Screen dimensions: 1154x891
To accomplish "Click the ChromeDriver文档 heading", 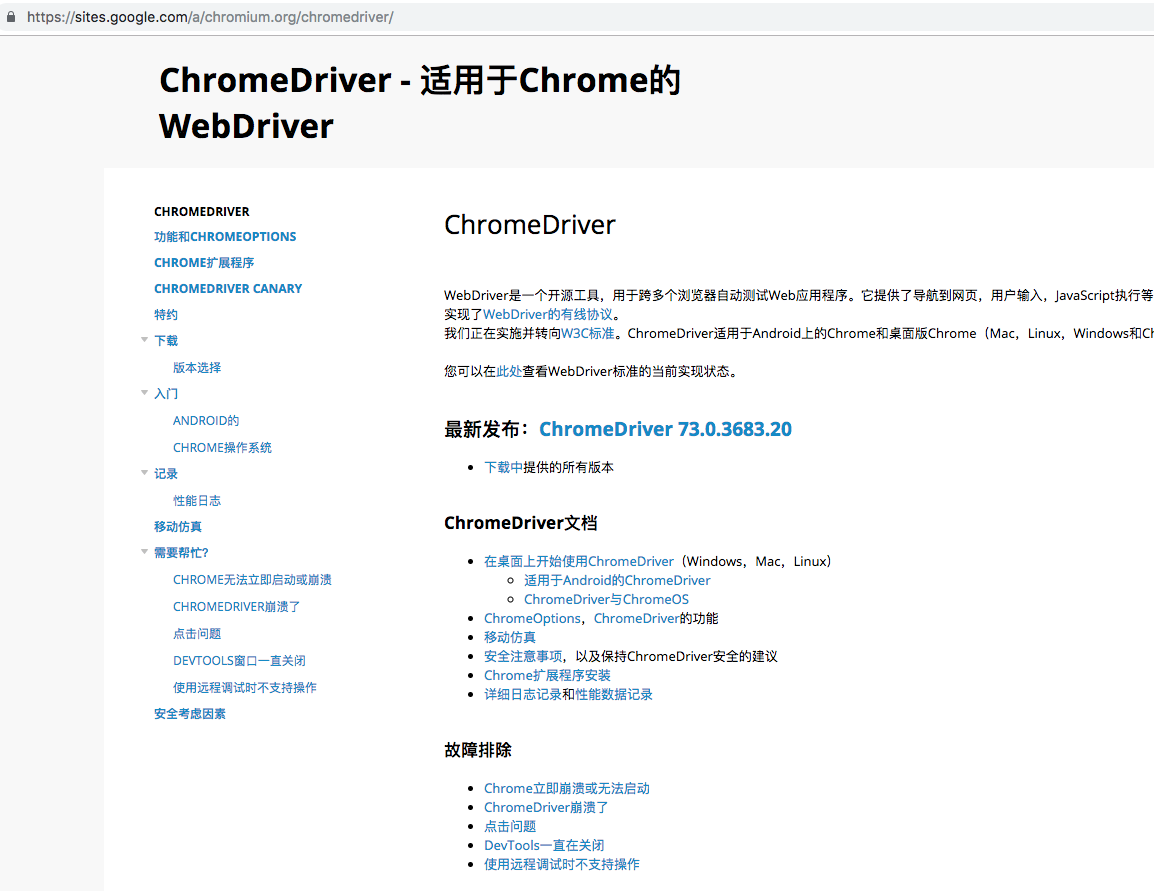I will [x=521, y=523].
